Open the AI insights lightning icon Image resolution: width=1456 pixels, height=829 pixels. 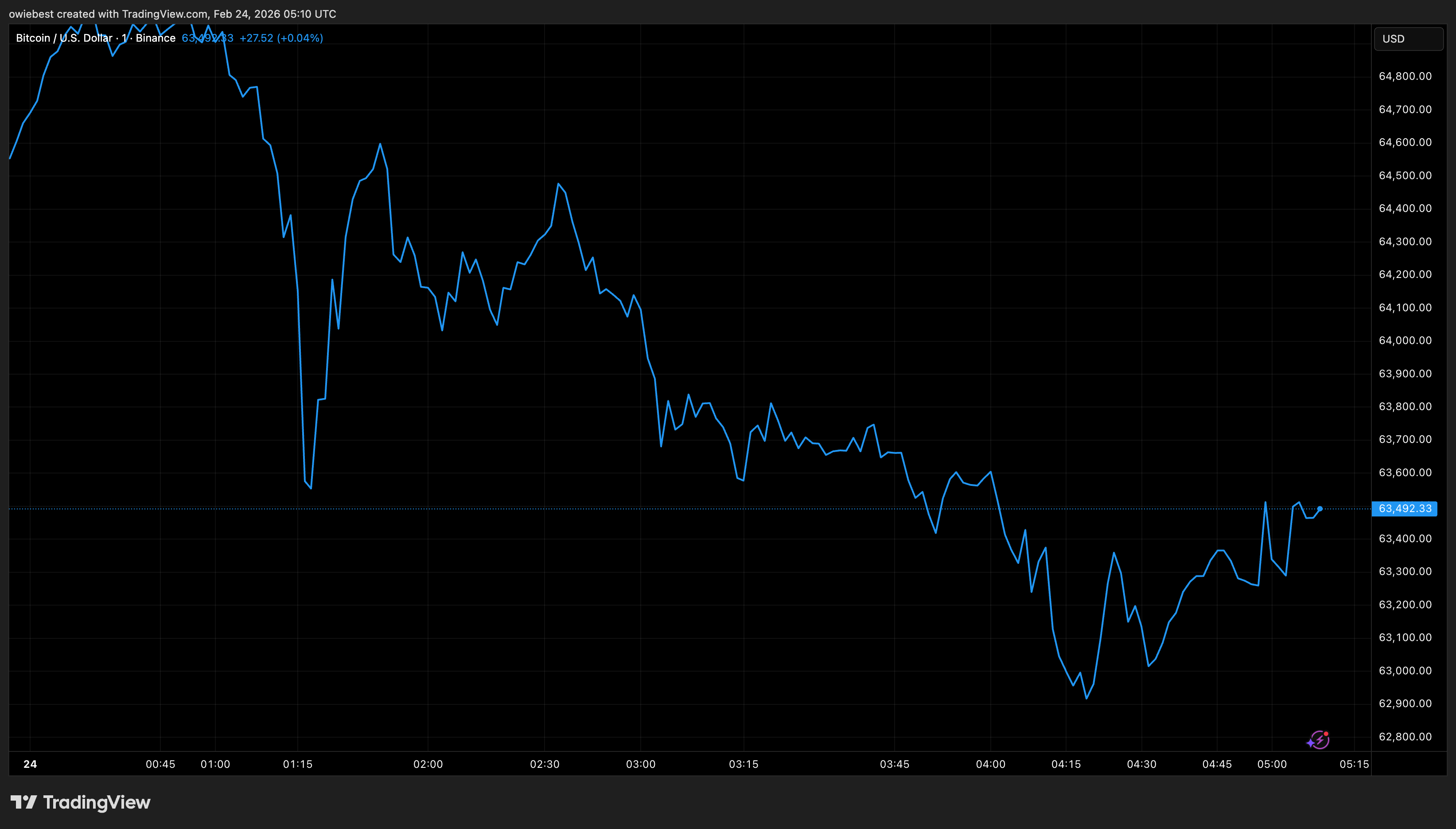pyautogui.click(x=1319, y=739)
